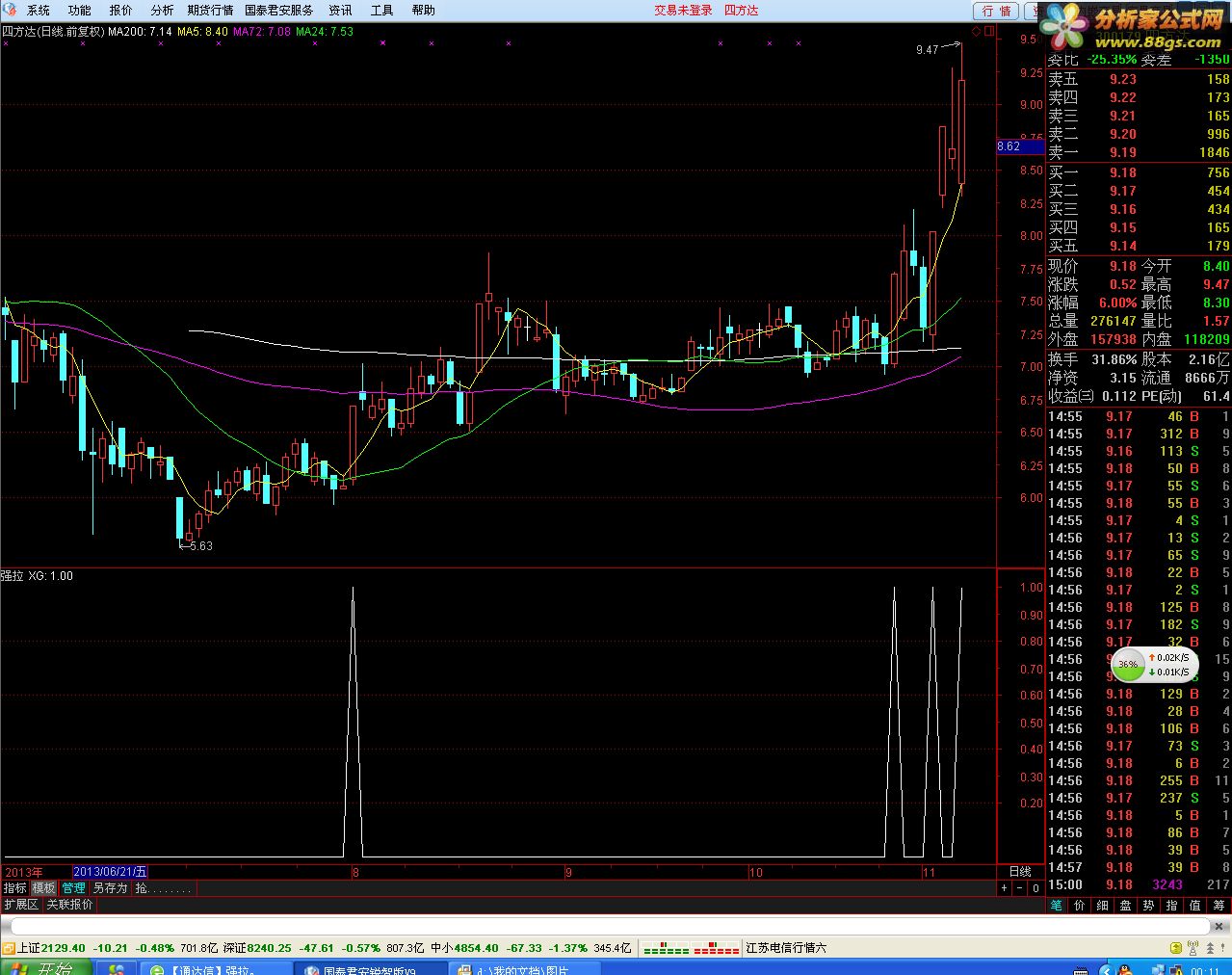Select the 势 trend tab in quote panel
Image resolution: width=1232 pixels, height=975 pixels.
tap(1148, 906)
